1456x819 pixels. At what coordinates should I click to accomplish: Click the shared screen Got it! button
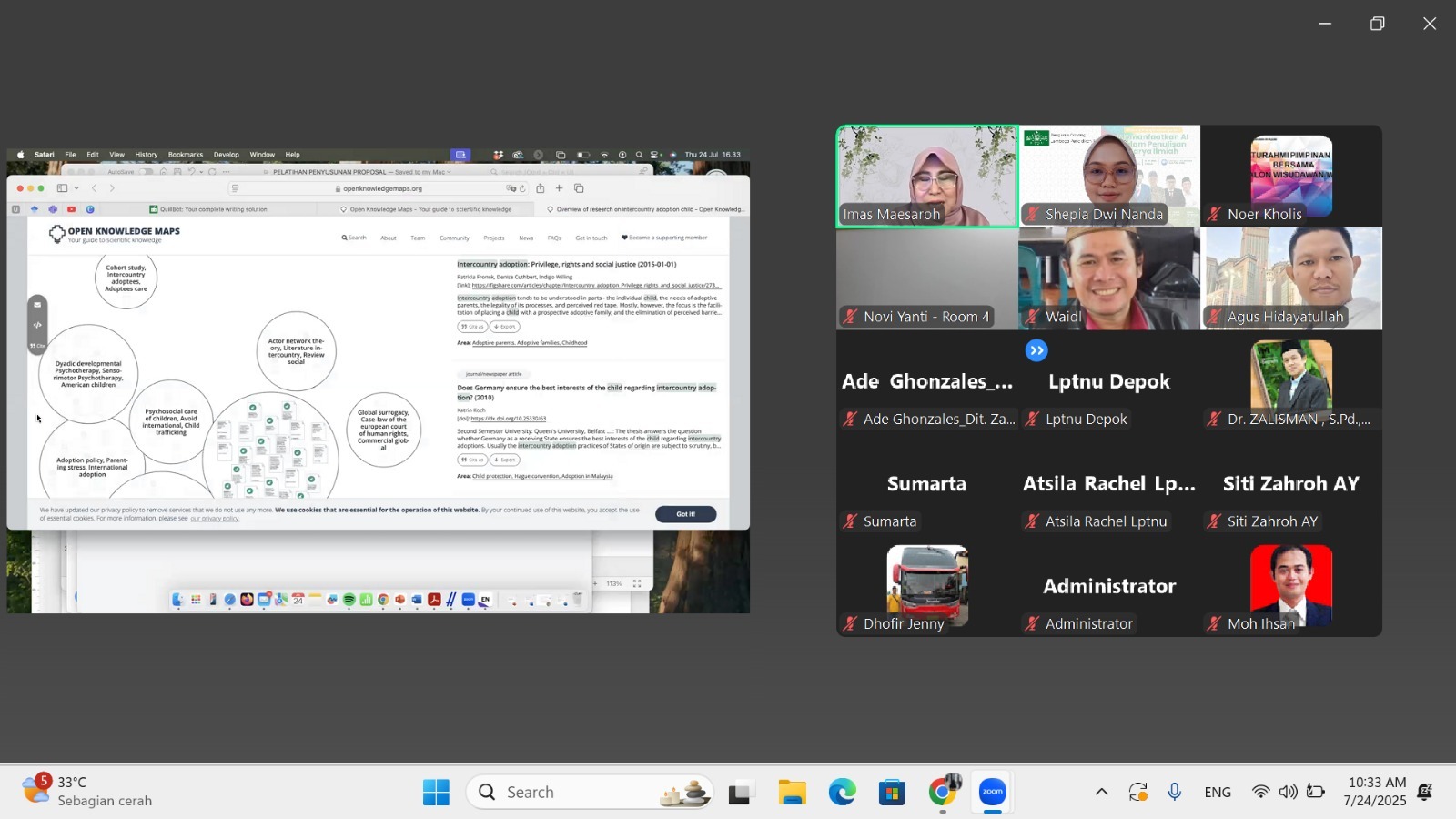point(685,514)
